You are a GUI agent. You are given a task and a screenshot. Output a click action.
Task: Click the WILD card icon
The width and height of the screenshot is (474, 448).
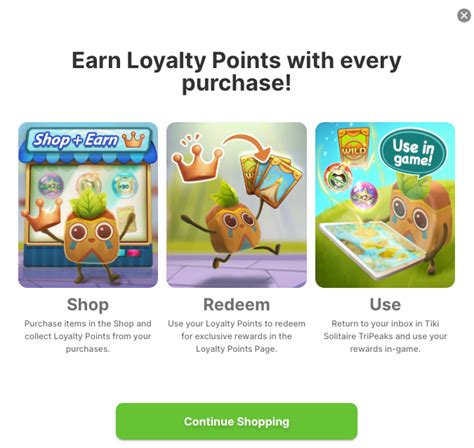(x=353, y=146)
